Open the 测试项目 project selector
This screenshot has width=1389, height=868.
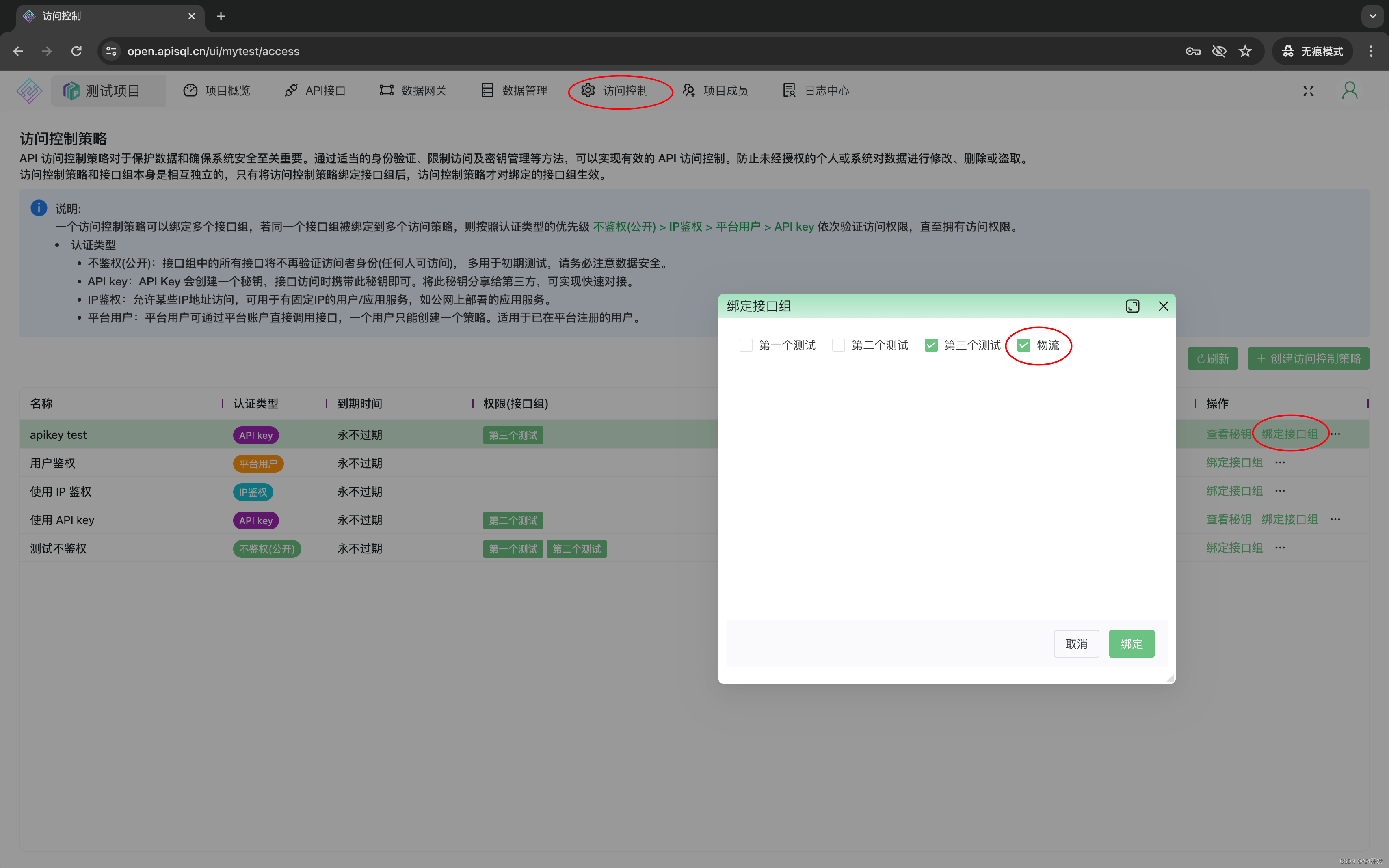click(x=108, y=91)
